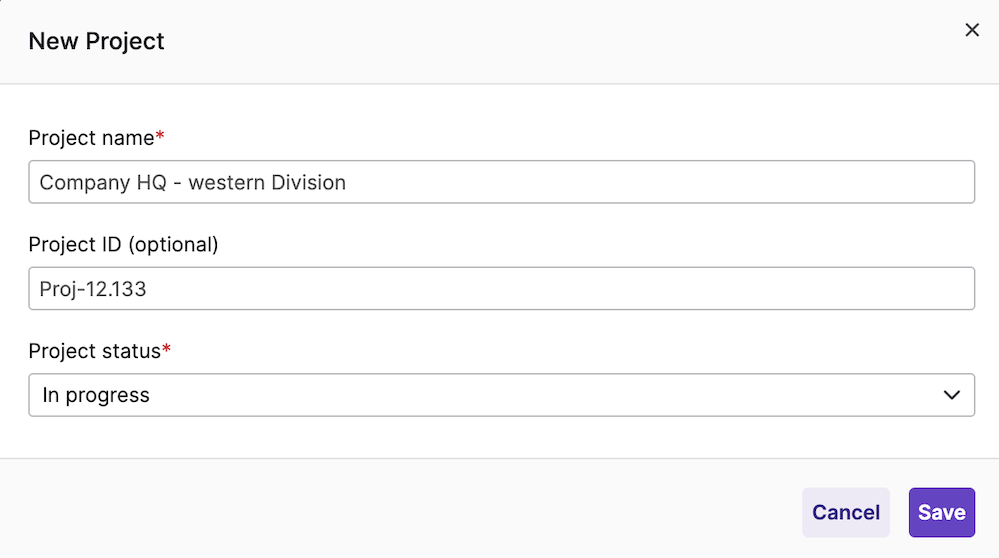Click the 'Project name' field label
This screenshot has height=558, width=999.
click(91, 138)
